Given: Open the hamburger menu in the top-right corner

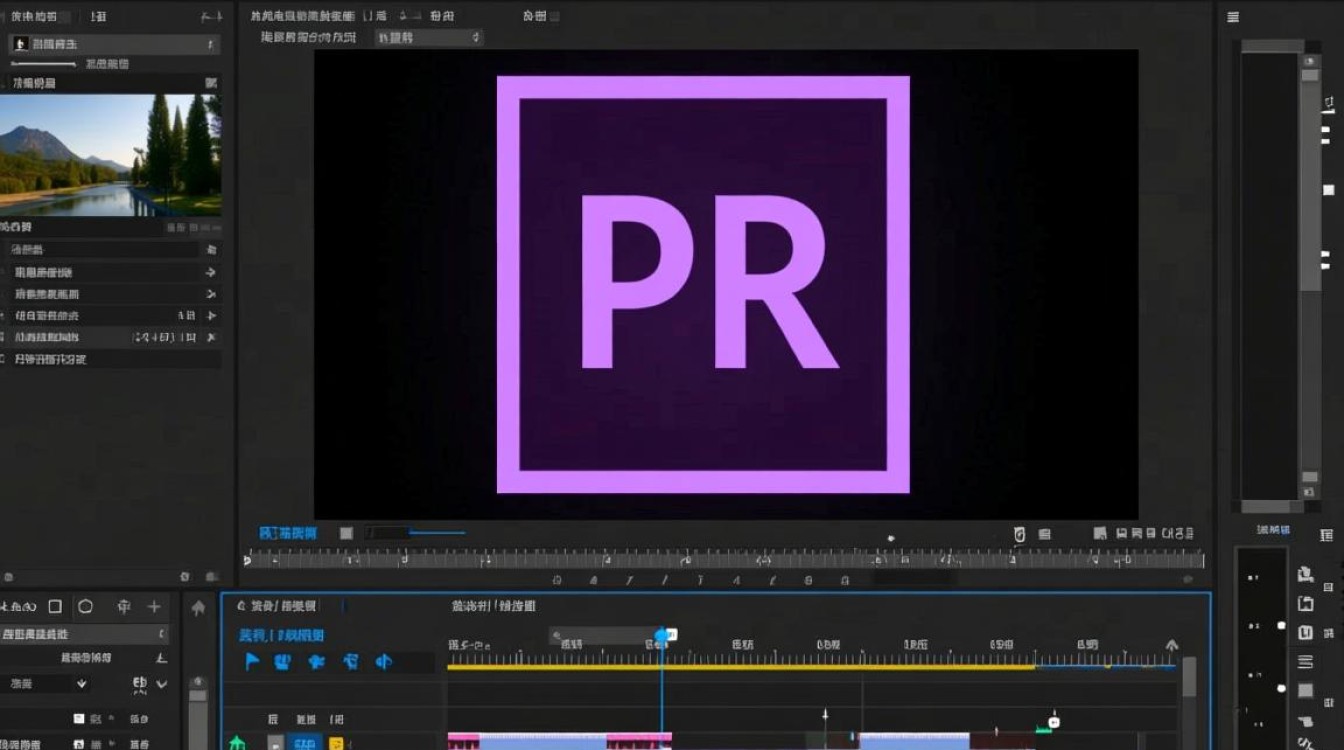Looking at the screenshot, I should click(x=1233, y=17).
